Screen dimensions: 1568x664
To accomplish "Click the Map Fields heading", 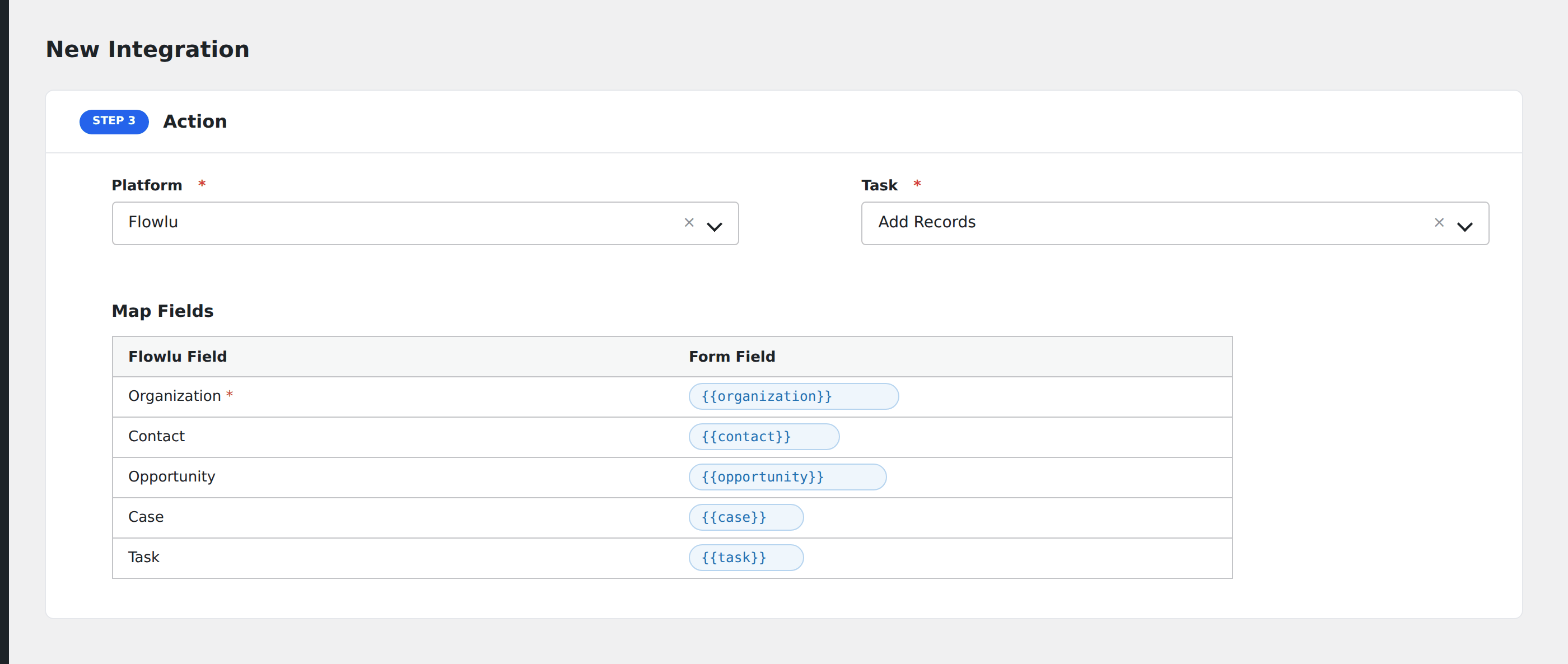I will [162, 311].
